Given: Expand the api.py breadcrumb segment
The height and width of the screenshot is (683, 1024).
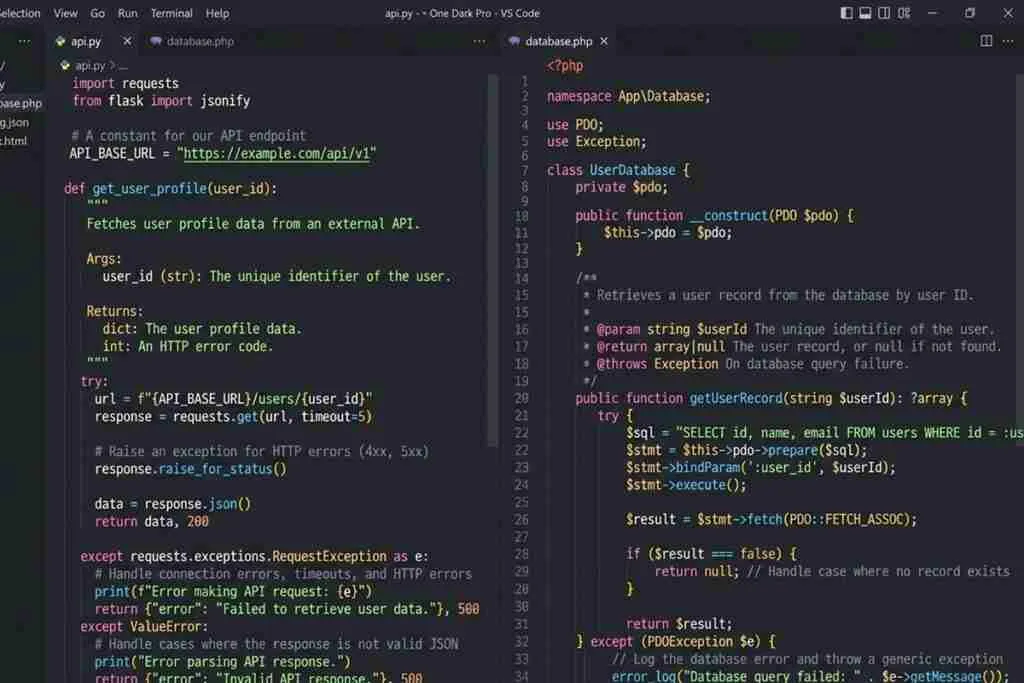Looking at the screenshot, I should click(x=89, y=65).
